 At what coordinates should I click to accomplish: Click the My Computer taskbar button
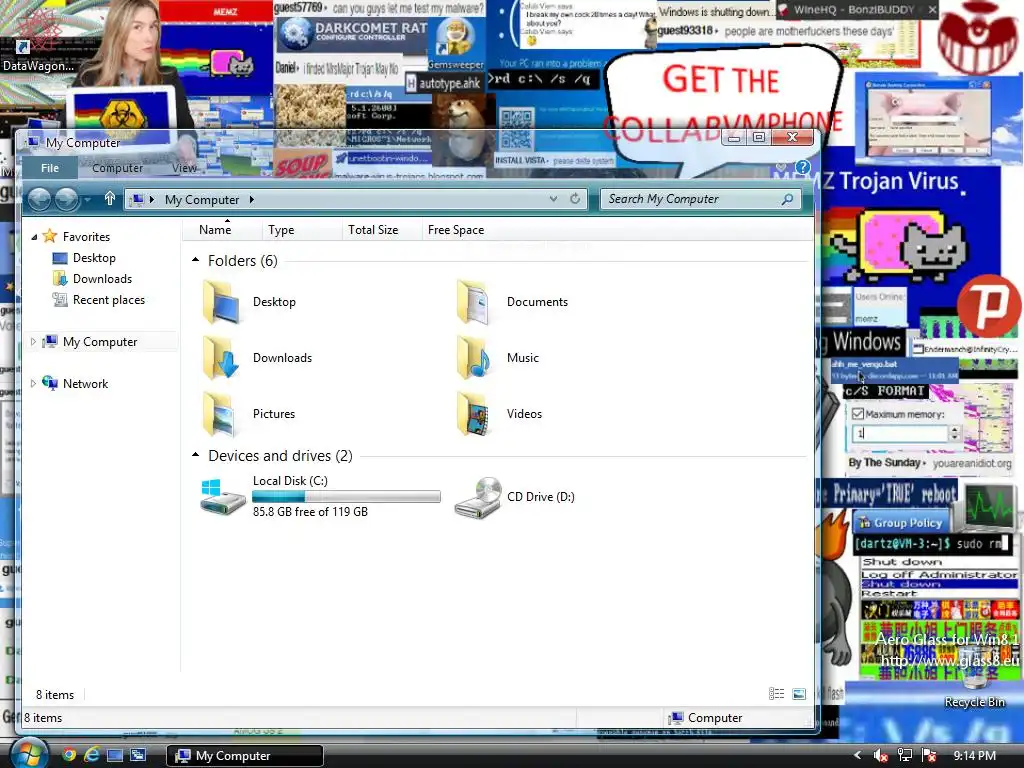(245, 756)
